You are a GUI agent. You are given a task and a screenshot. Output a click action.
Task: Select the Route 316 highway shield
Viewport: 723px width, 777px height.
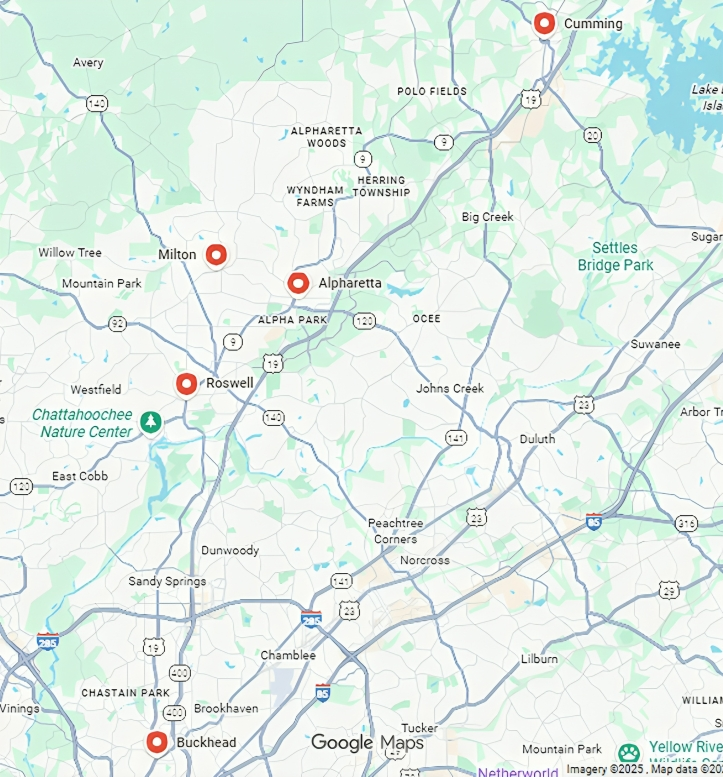click(x=686, y=524)
